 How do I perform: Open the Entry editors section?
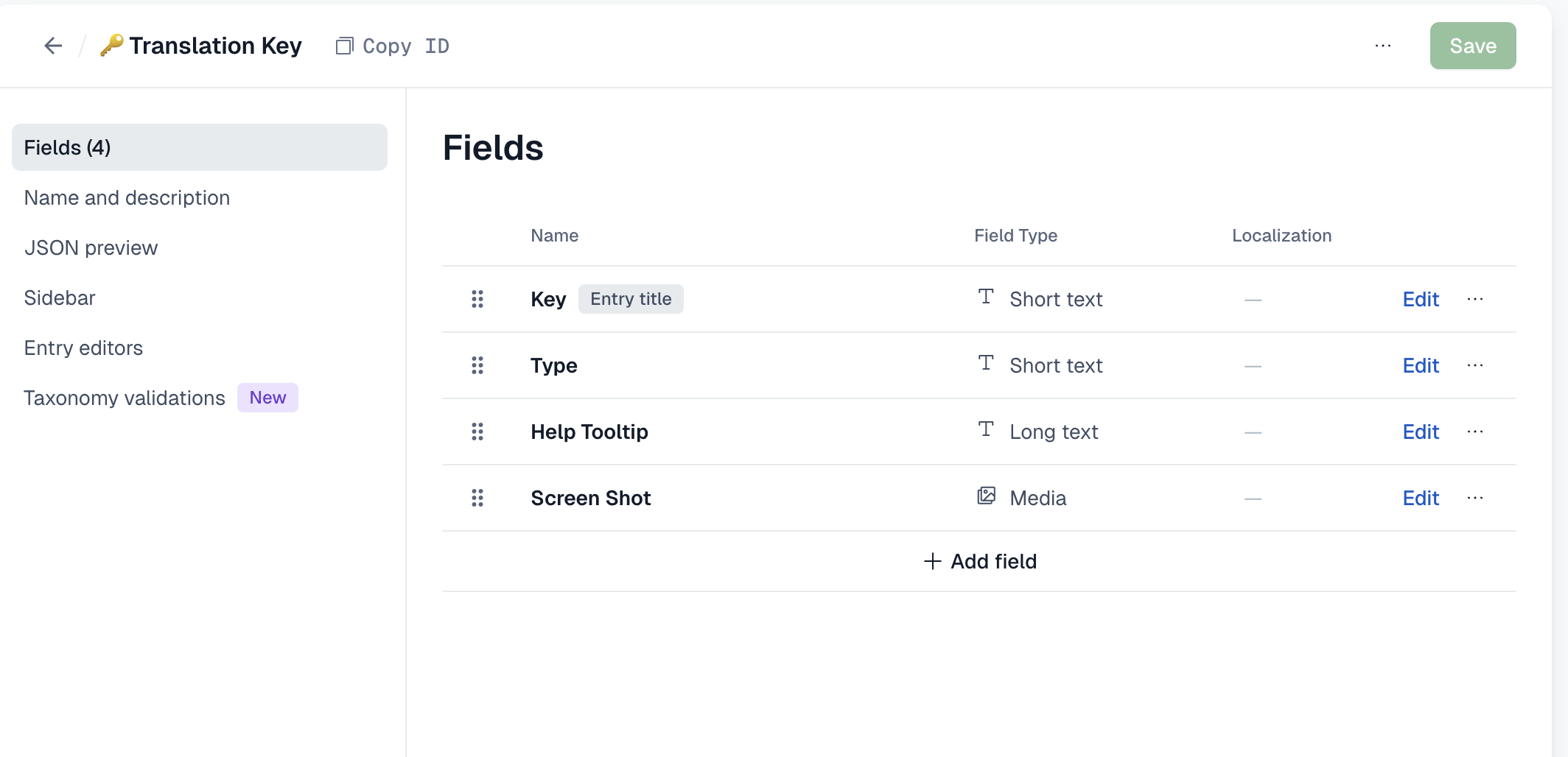tap(83, 348)
